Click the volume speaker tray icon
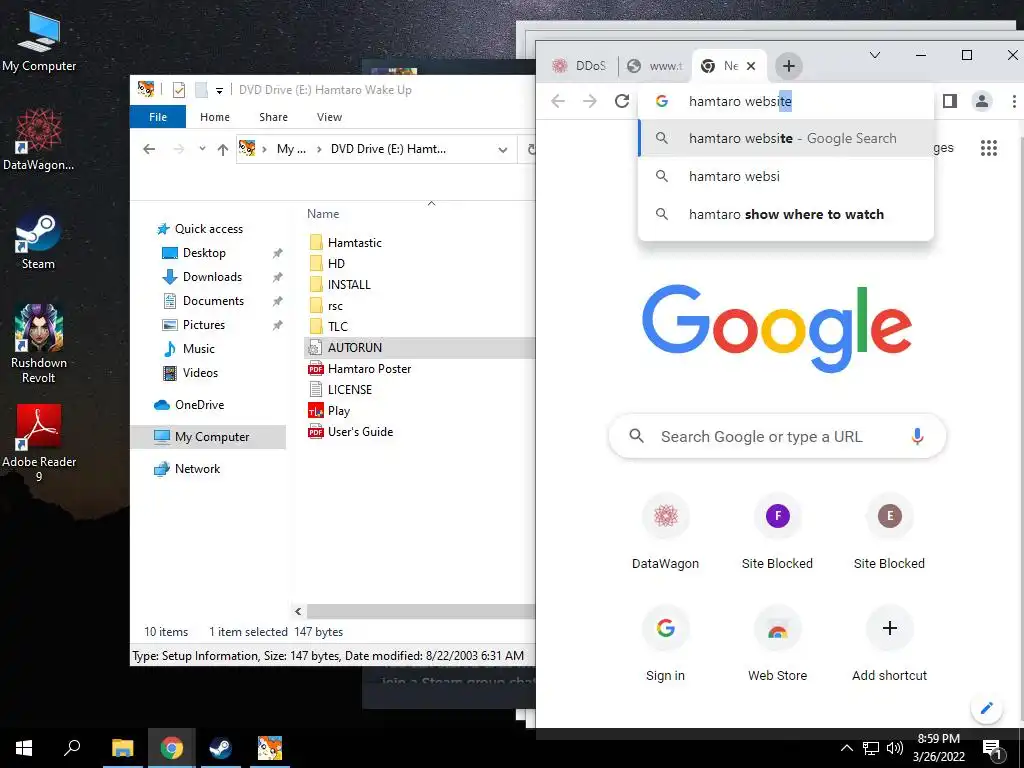Viewport: 1024px width, 768px height. (x=895, y=748)
